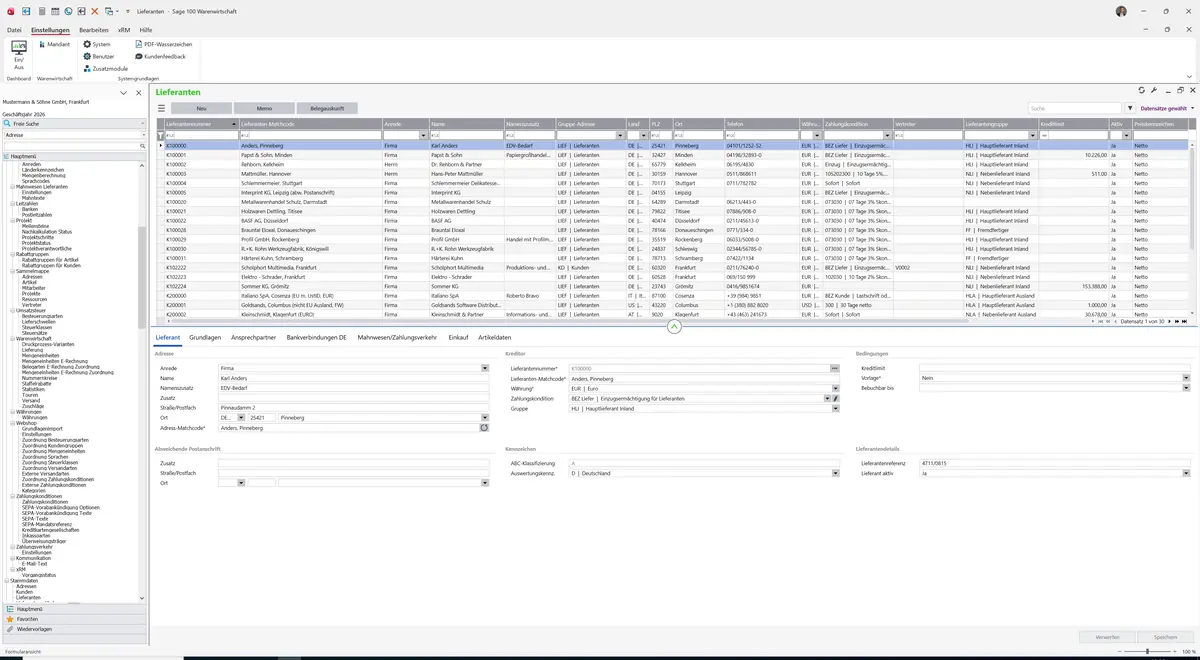Screen dimensions: 1200x660
Task: Click the Neu button
Action: pos(201,108)
